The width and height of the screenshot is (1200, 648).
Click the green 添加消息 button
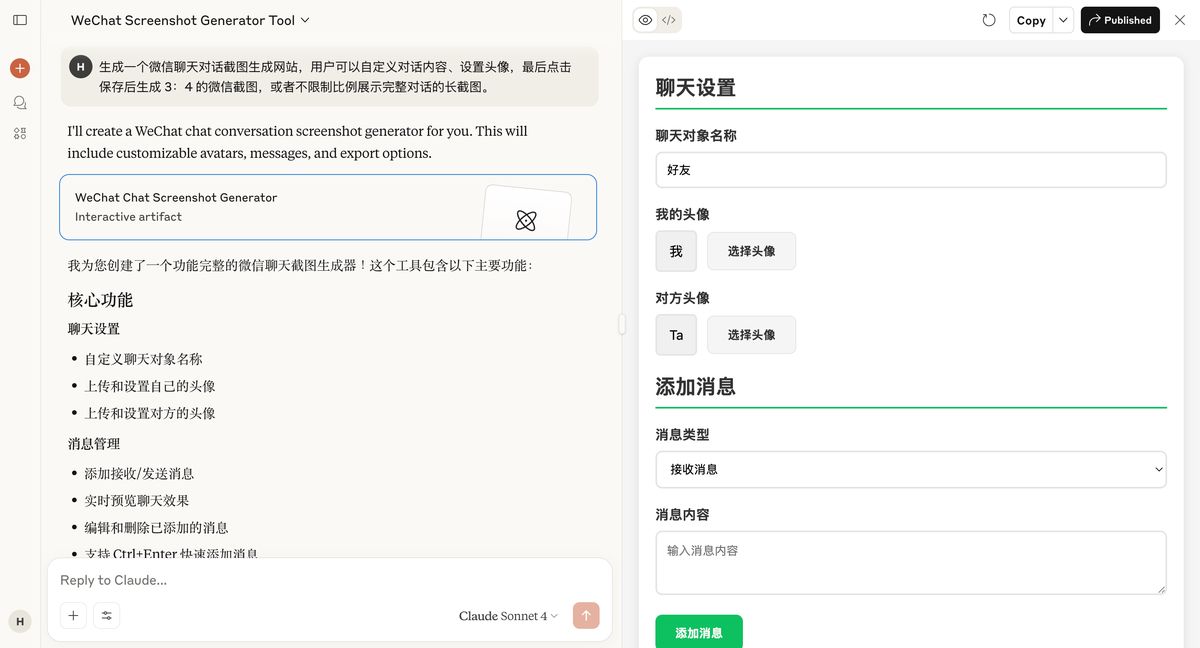tap(699, 632)
